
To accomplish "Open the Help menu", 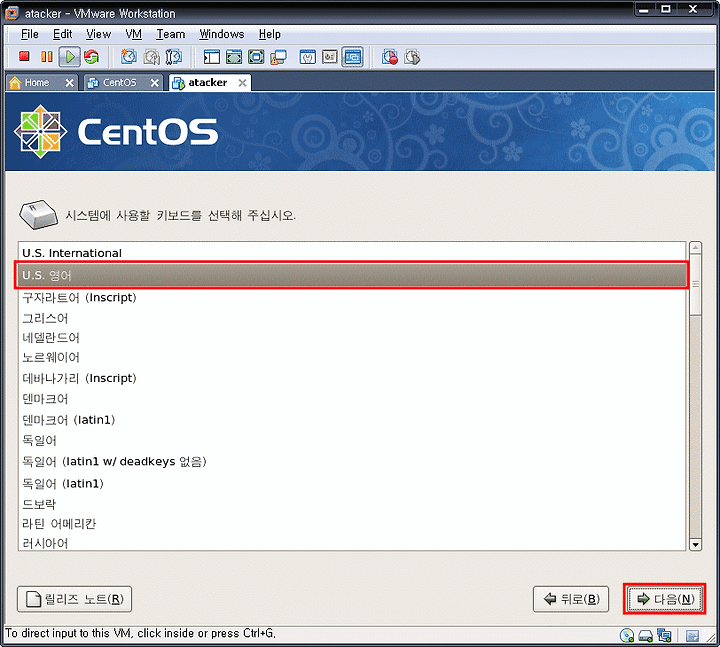I will tap(270, 34).
